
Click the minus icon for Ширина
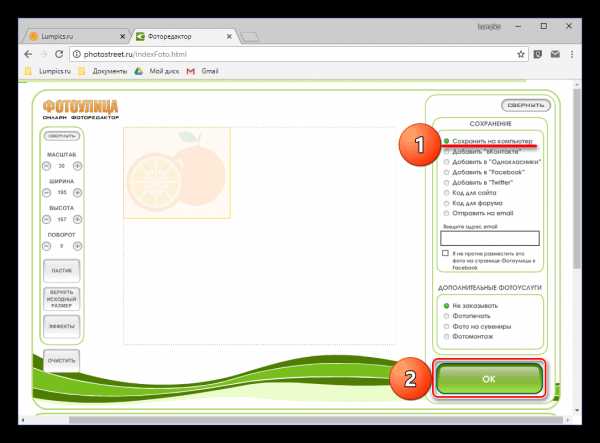[x=47, y=192]
